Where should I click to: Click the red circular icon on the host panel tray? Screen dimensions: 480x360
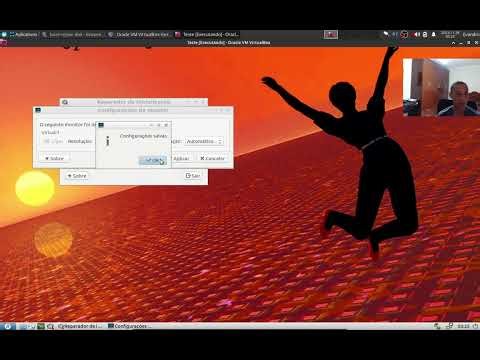coord(404,34)
